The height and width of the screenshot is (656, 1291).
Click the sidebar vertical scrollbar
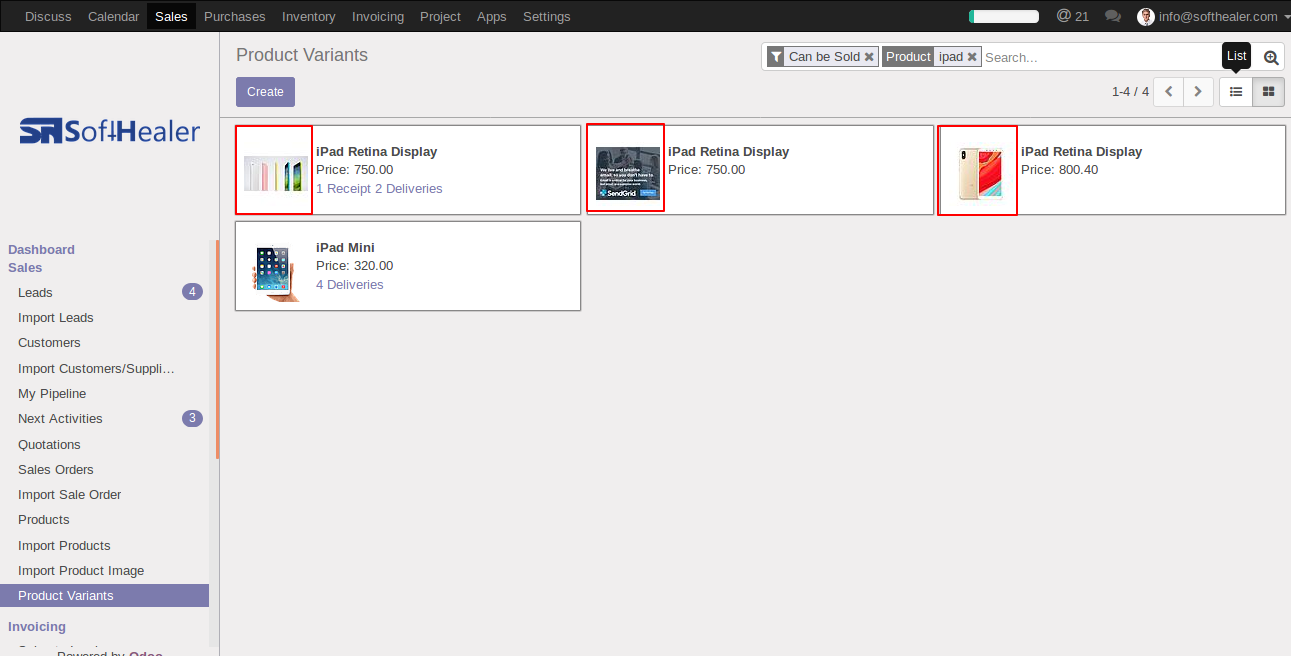[x=216, y=350]
